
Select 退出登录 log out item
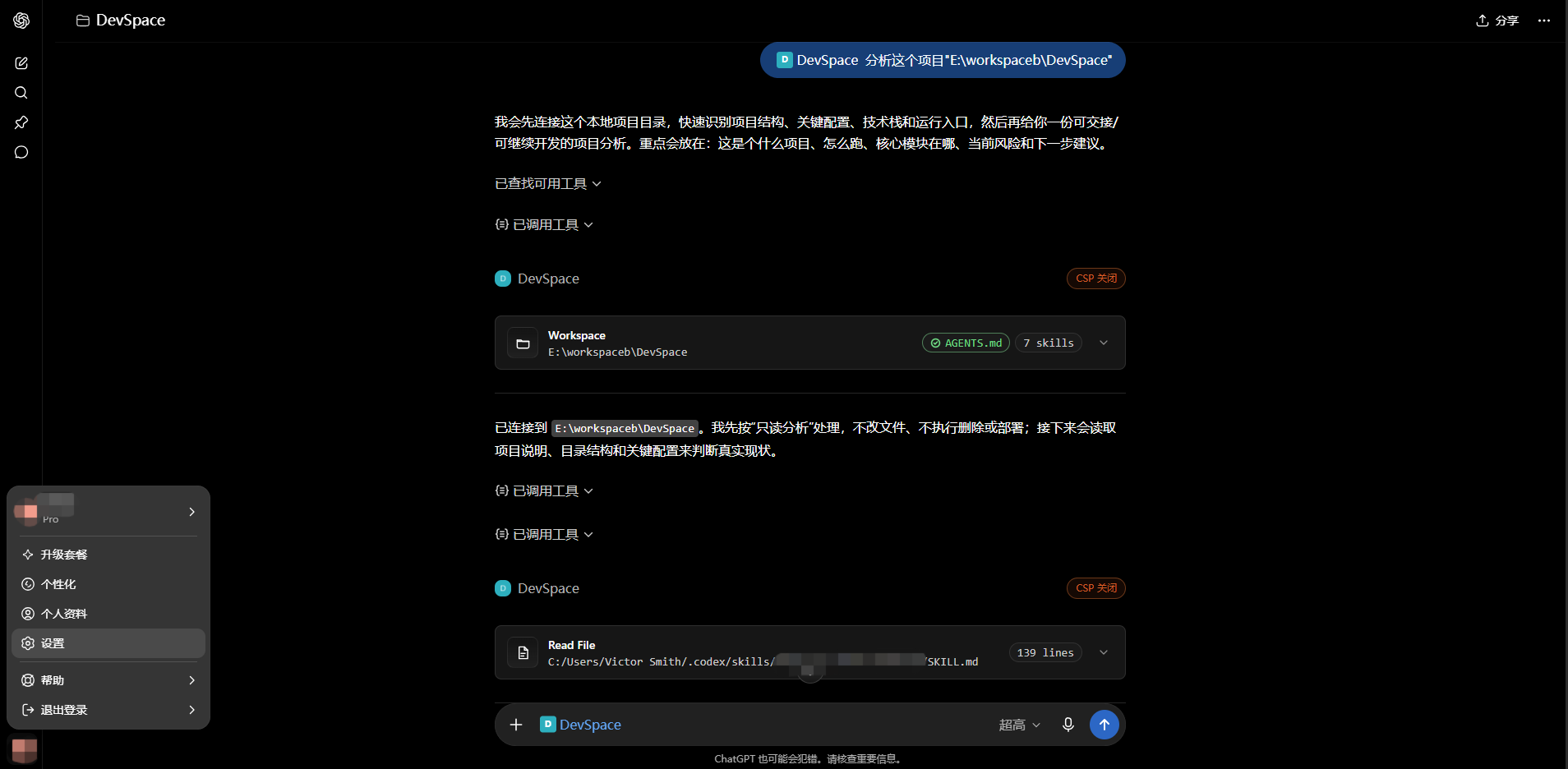(108, 710)
